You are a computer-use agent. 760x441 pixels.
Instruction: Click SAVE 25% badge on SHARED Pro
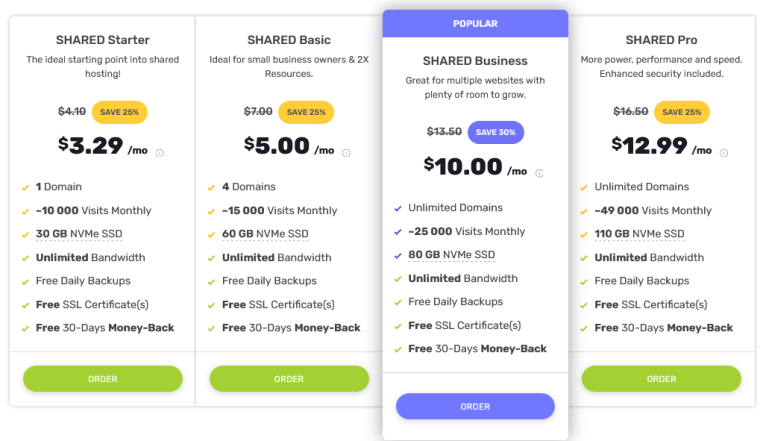[680, 112]
